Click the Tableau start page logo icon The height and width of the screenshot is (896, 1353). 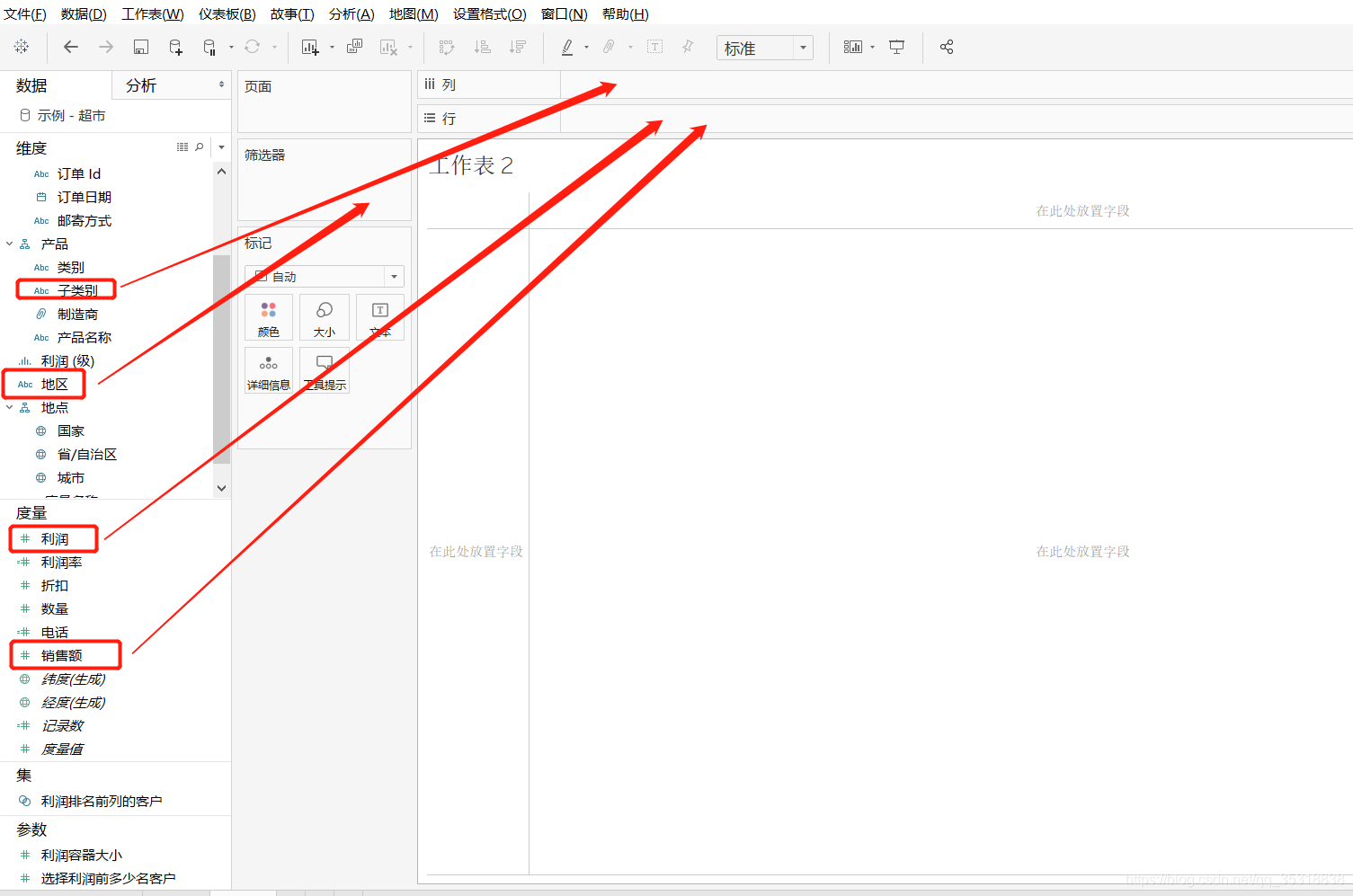22,47
